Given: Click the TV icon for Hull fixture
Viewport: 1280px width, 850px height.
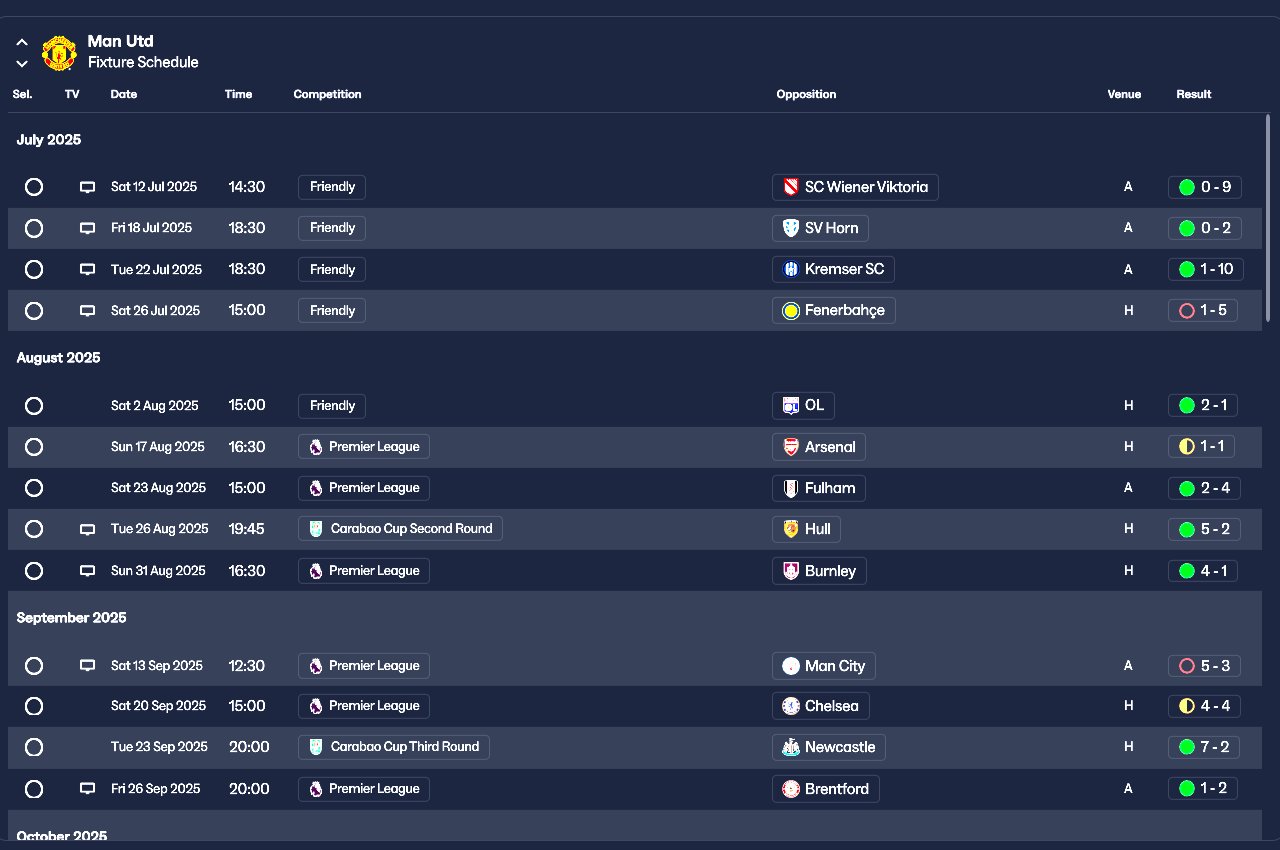Looking at the screenshot, I should (87, 529).
